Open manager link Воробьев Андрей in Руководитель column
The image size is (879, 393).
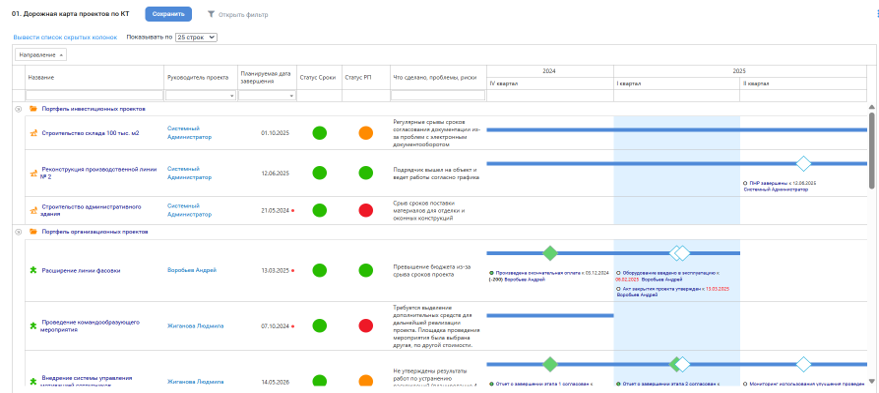[x=192, y=270]
